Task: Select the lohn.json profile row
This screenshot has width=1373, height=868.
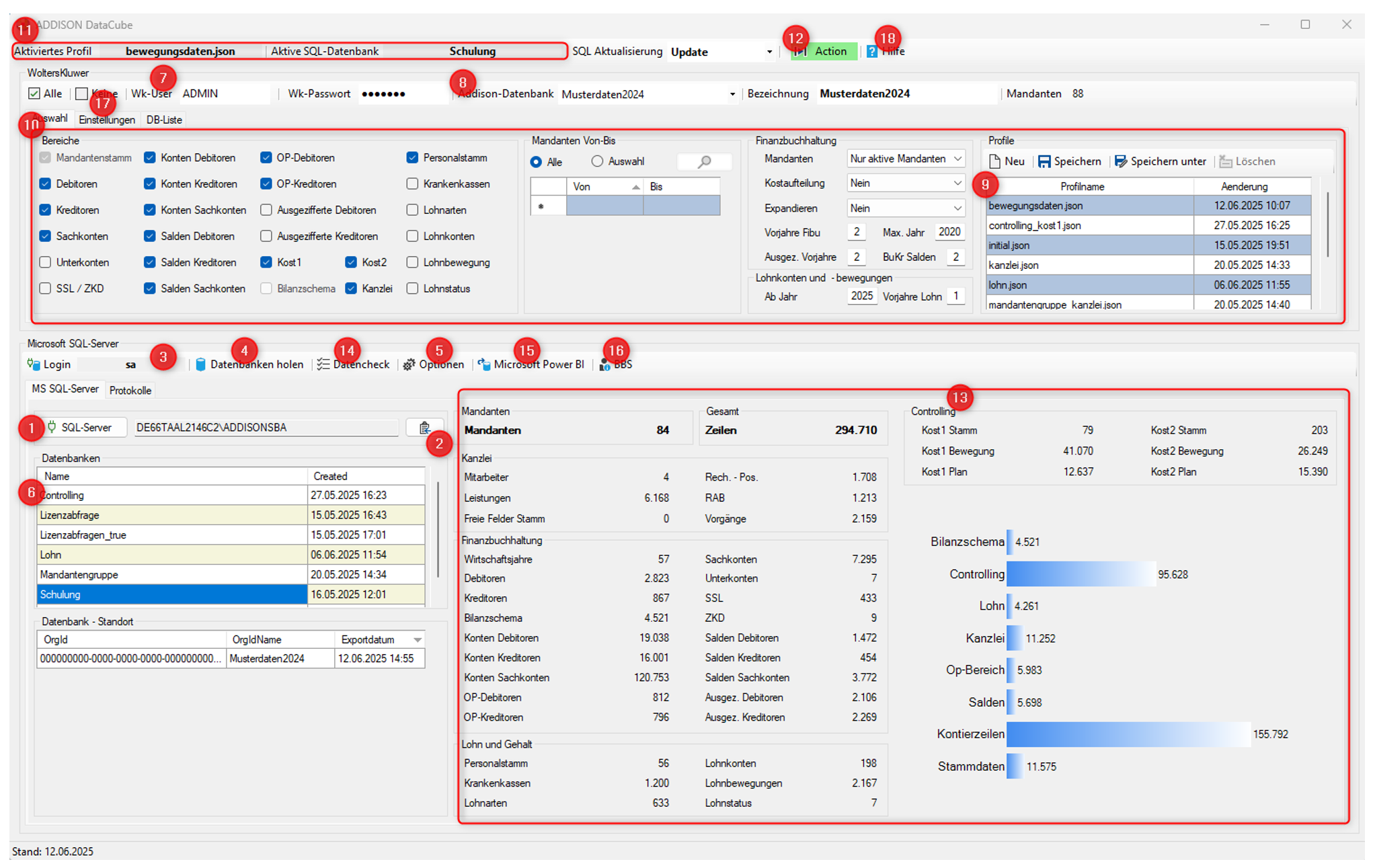Action: (x=1148, y=285)
